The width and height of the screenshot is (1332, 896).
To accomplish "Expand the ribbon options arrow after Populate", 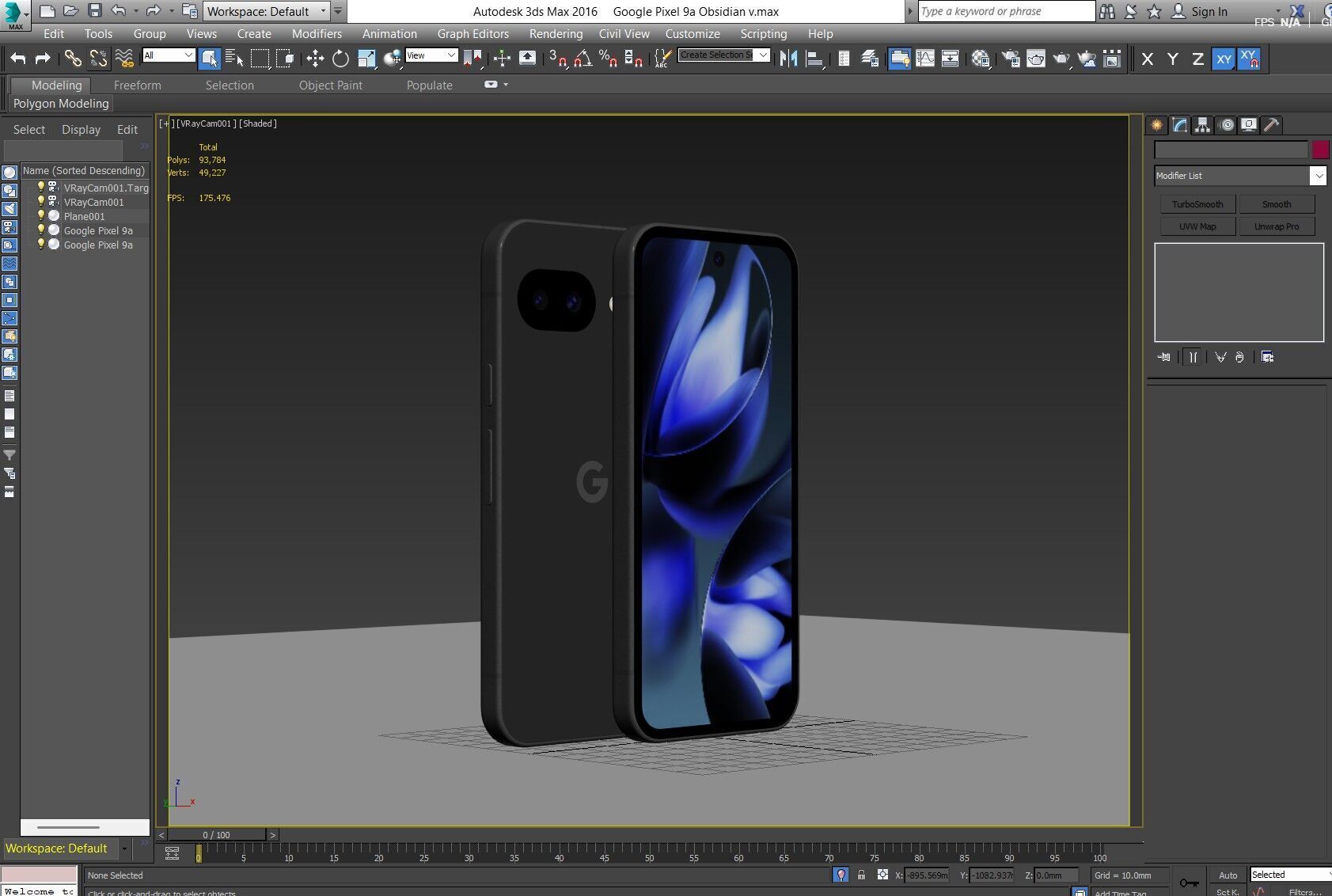I will [x=506, y=85].
